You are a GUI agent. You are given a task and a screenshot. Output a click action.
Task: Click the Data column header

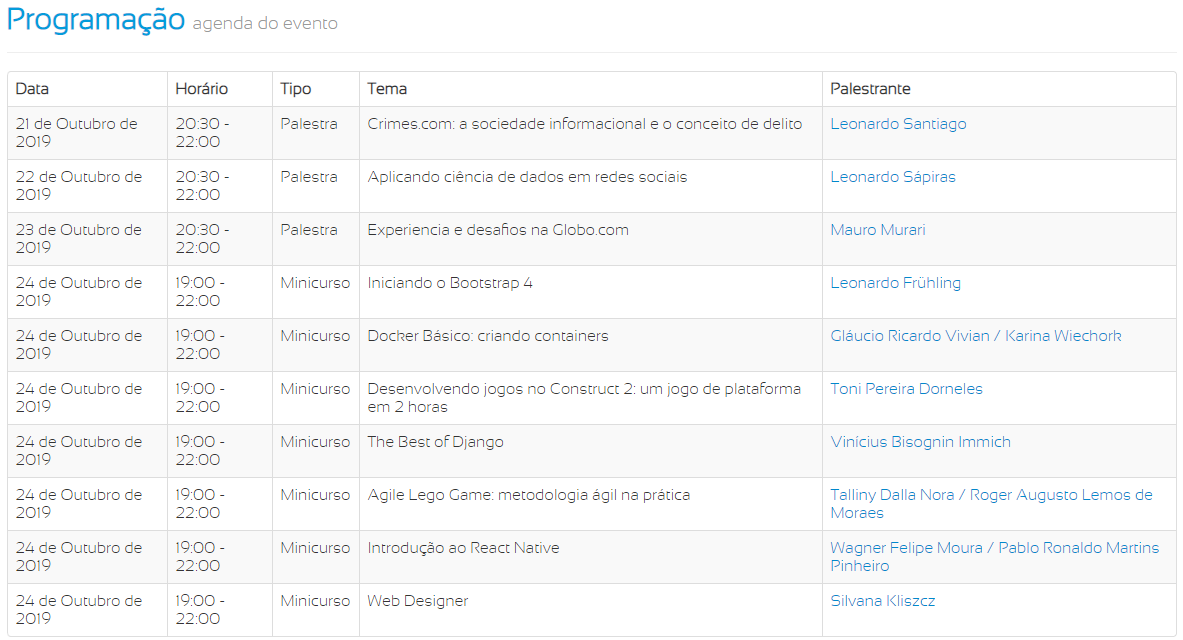(x=32, y=89)
